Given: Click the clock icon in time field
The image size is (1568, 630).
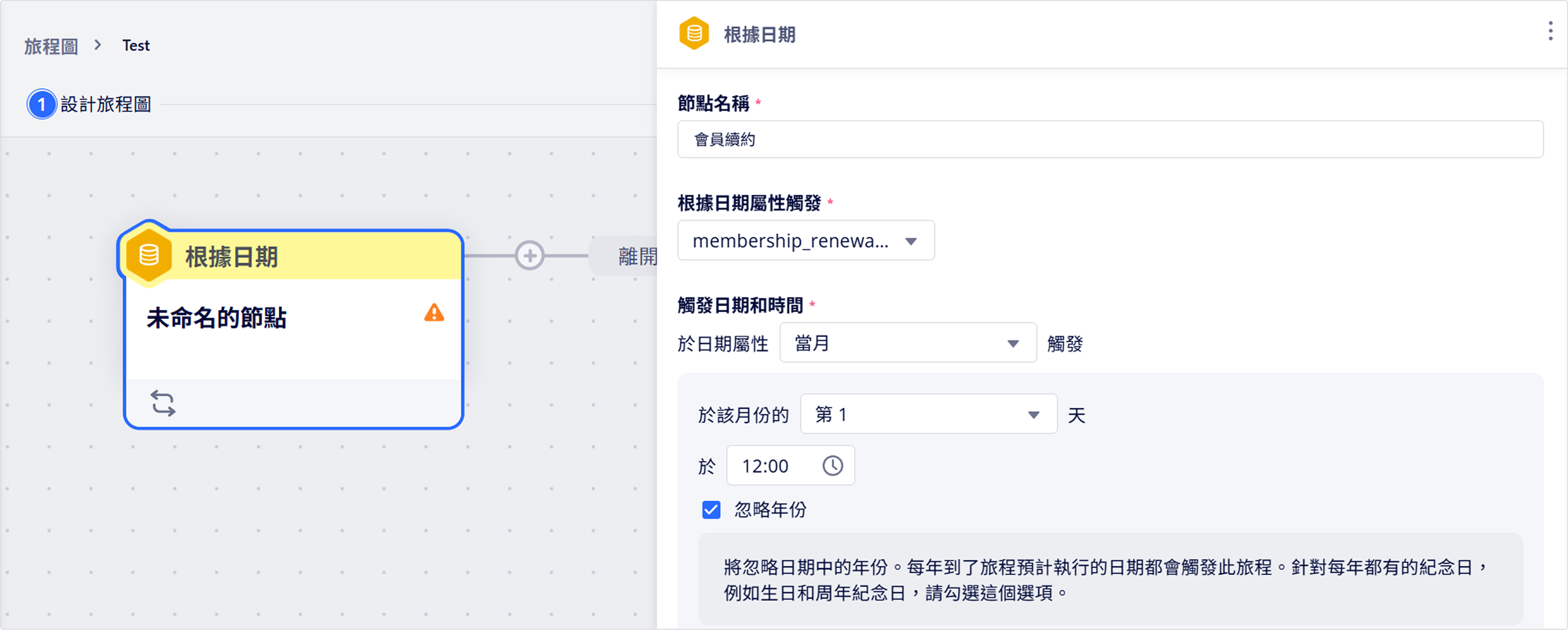Looking at the screenshot, I should (833, 466).
